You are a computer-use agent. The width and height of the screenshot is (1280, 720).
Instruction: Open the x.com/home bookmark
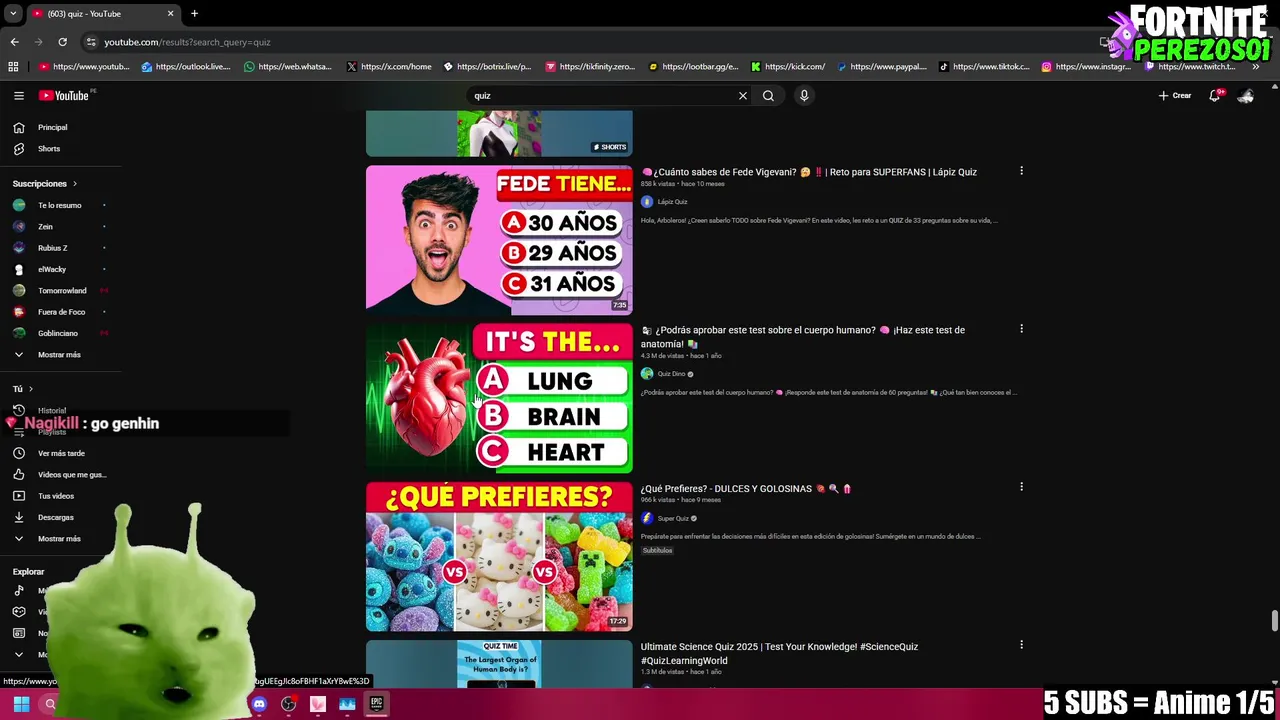pyautogui.click(x=390, y=67)
